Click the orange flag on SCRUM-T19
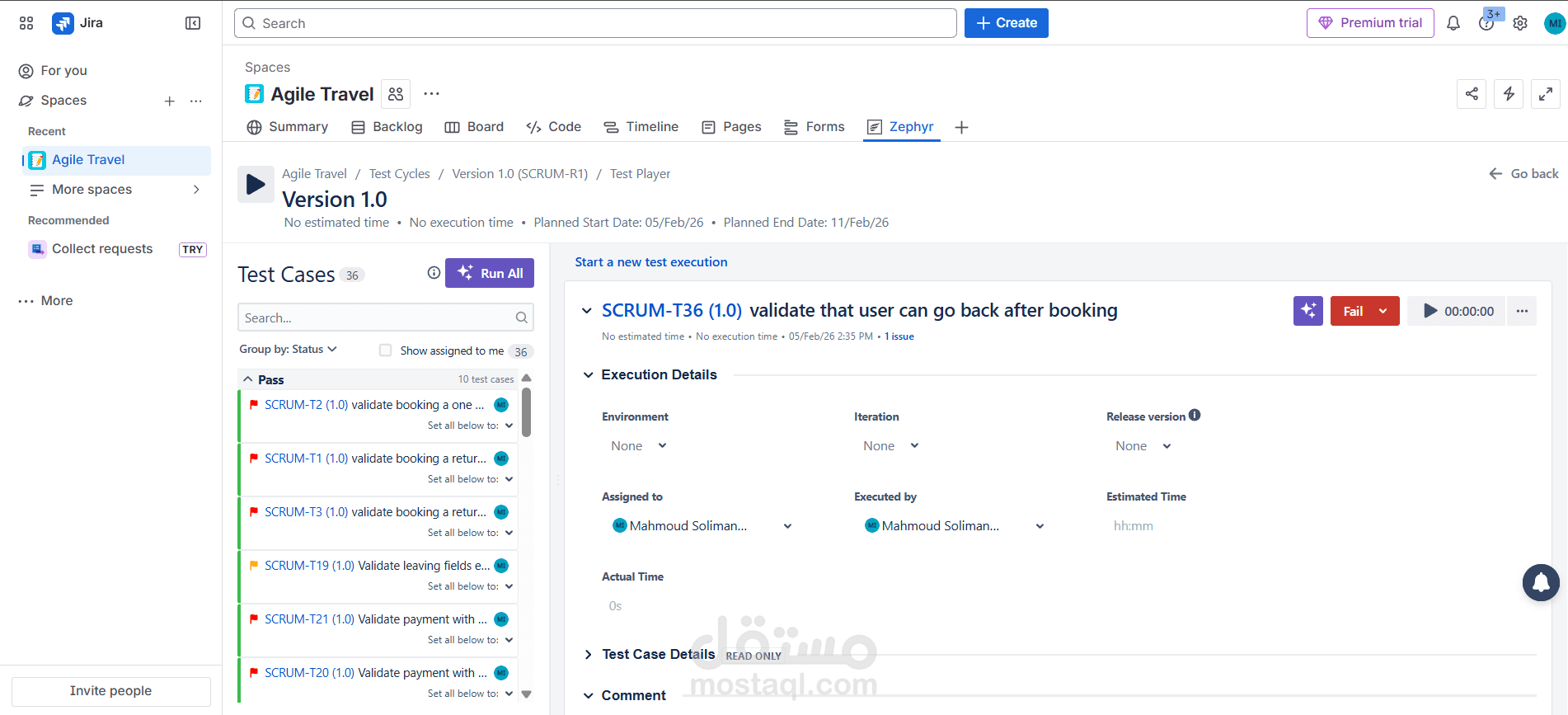 (254, 566)
